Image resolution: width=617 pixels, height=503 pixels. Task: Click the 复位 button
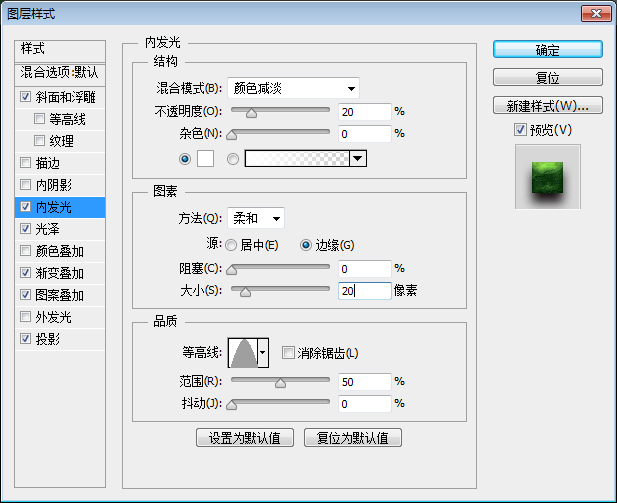pyautogui.click(x=548, y=77)
